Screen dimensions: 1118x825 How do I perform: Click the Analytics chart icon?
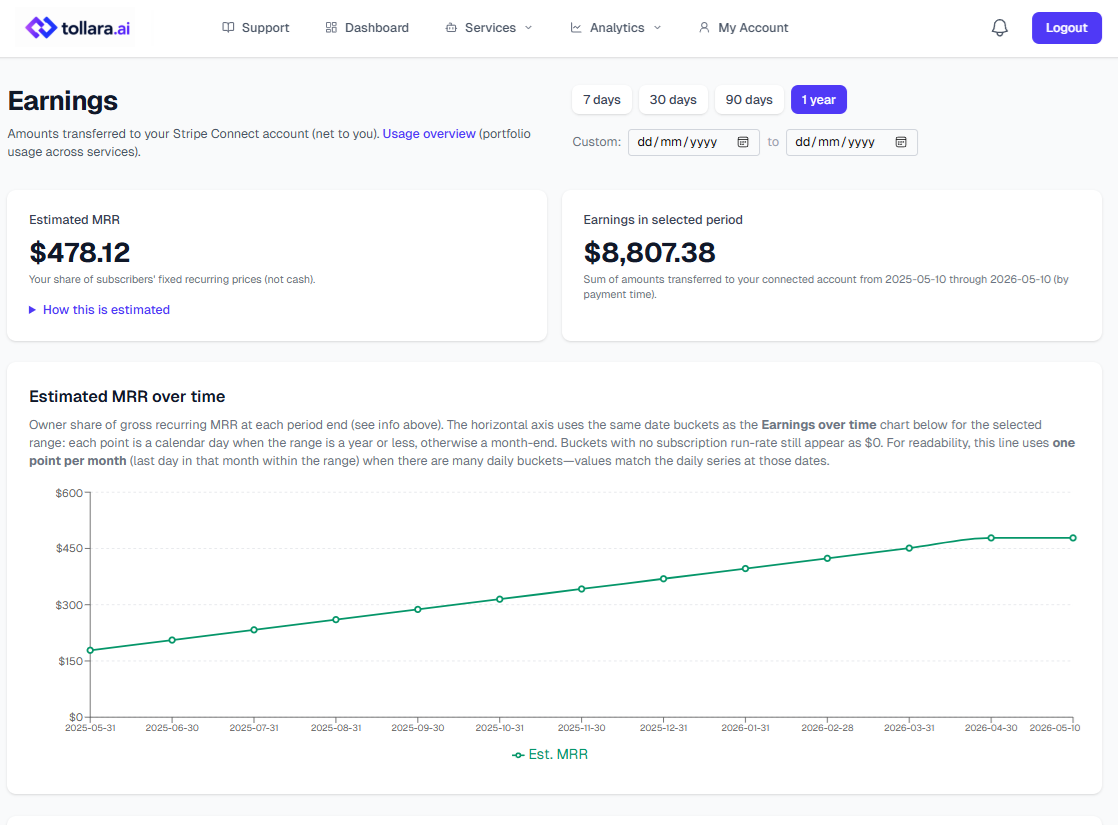pos(576,28)
